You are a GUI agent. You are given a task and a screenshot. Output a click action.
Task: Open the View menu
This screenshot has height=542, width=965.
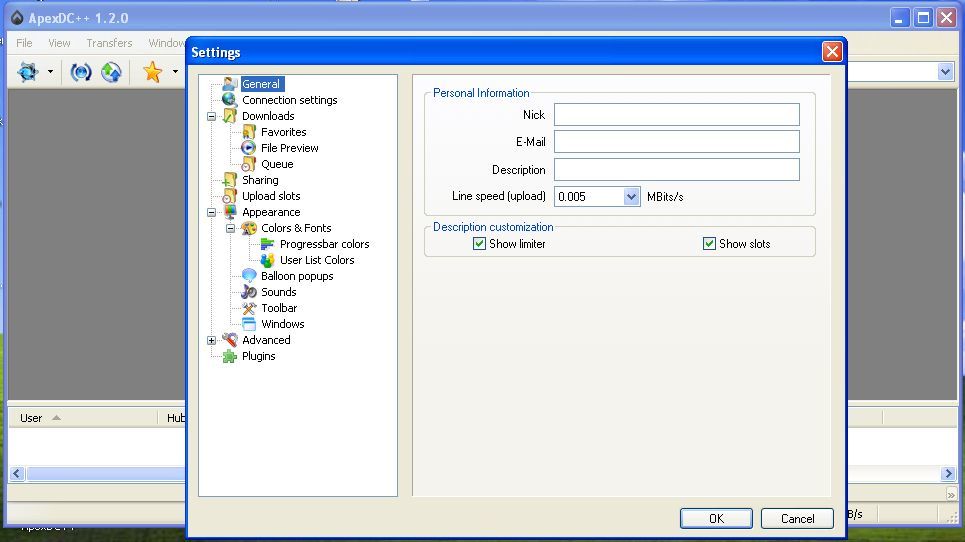pos(59,43)
